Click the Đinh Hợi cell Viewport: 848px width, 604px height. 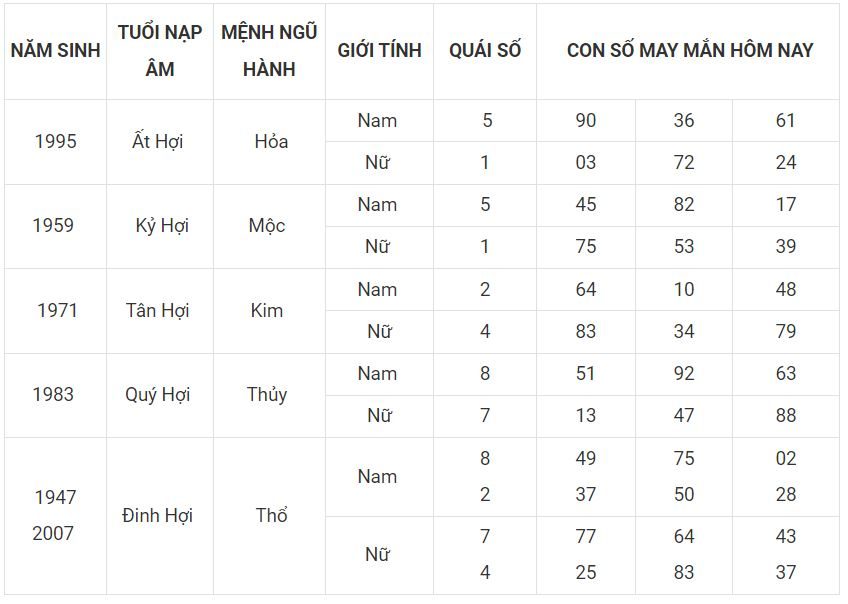(x=157, y=515)
